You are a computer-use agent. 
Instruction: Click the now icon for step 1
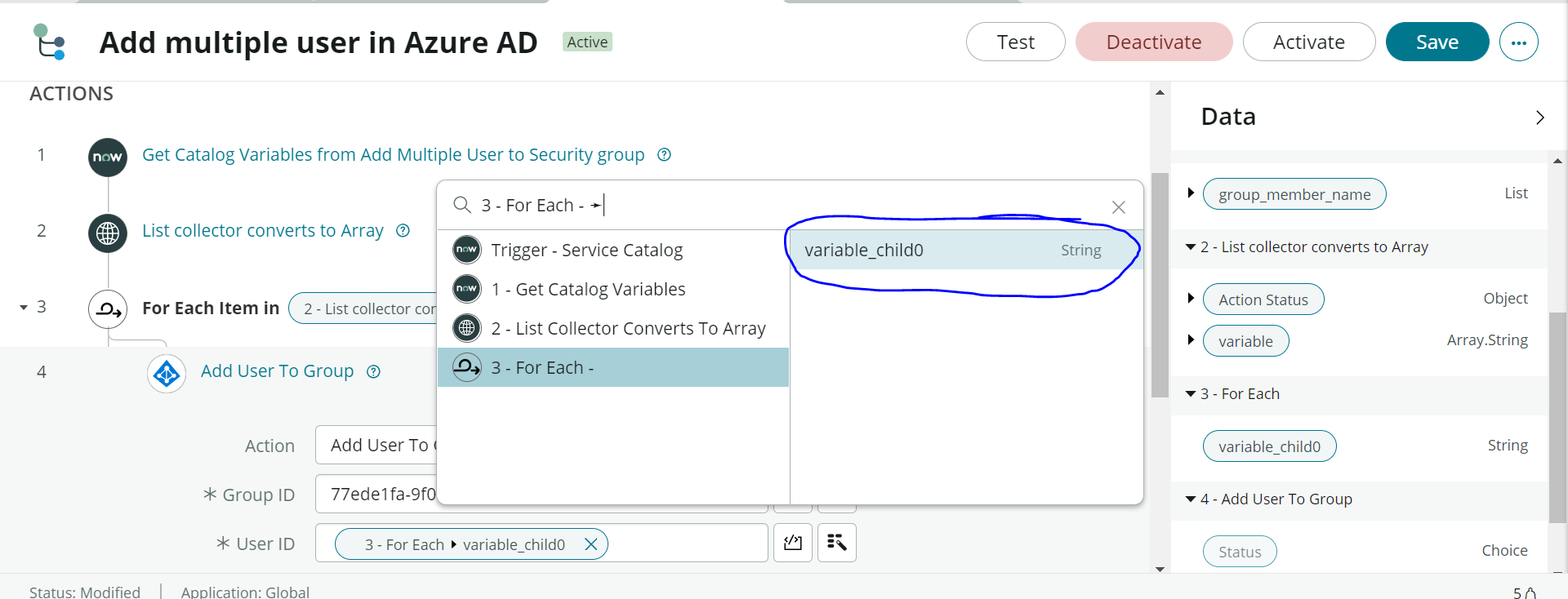point(108,158)
